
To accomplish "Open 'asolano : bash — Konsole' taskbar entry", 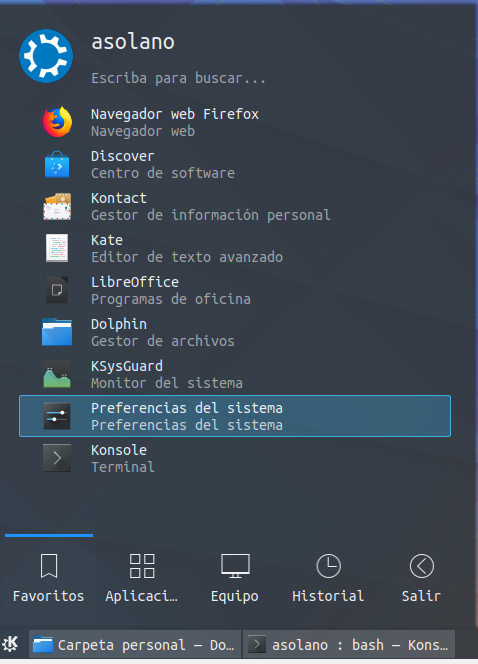I will (349, 645).
